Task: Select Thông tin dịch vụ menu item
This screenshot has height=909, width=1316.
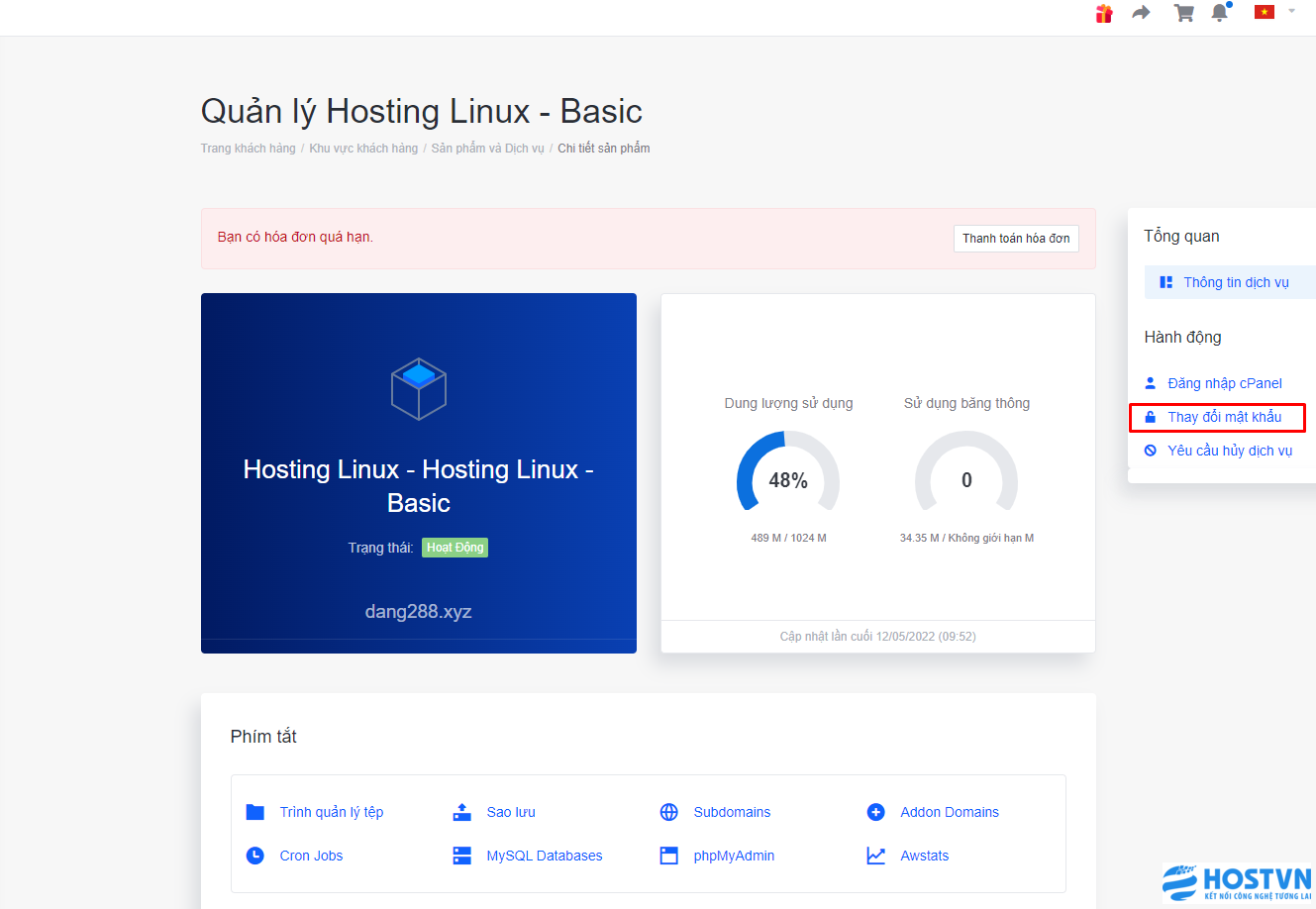Action: pos(1230,282)
